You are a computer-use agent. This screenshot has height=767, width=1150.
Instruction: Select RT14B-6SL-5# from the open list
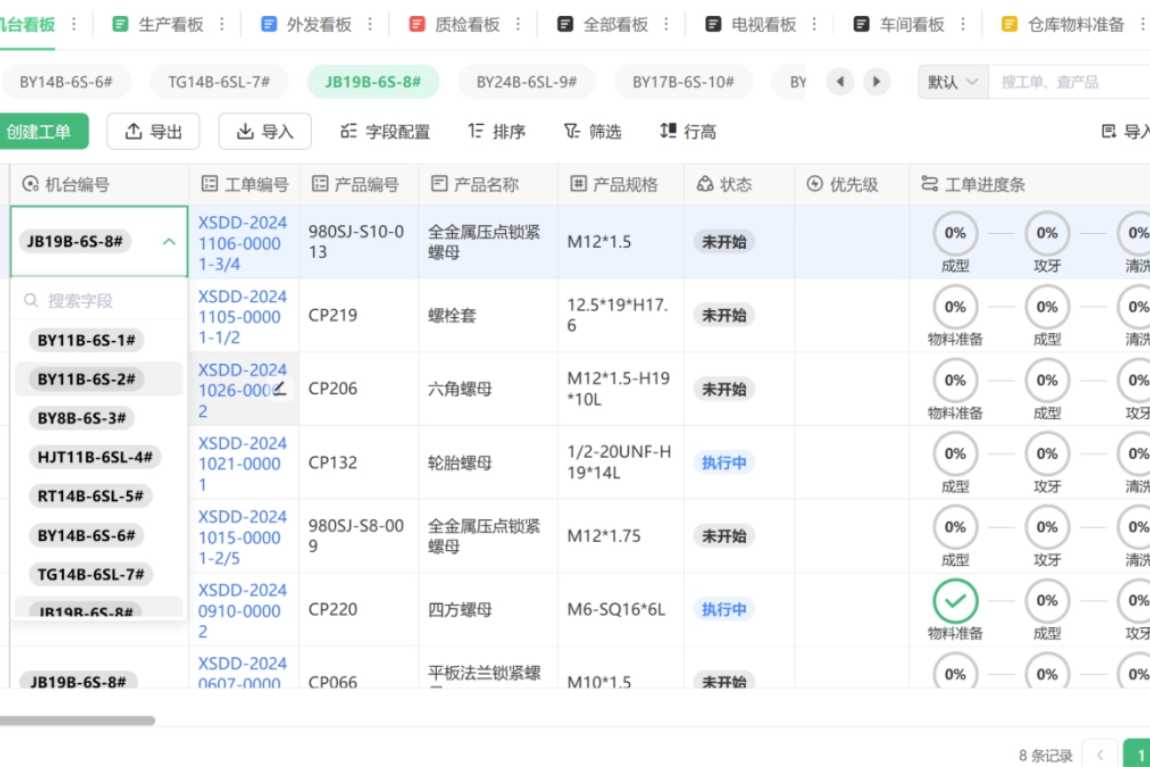(x=90, y=495)
